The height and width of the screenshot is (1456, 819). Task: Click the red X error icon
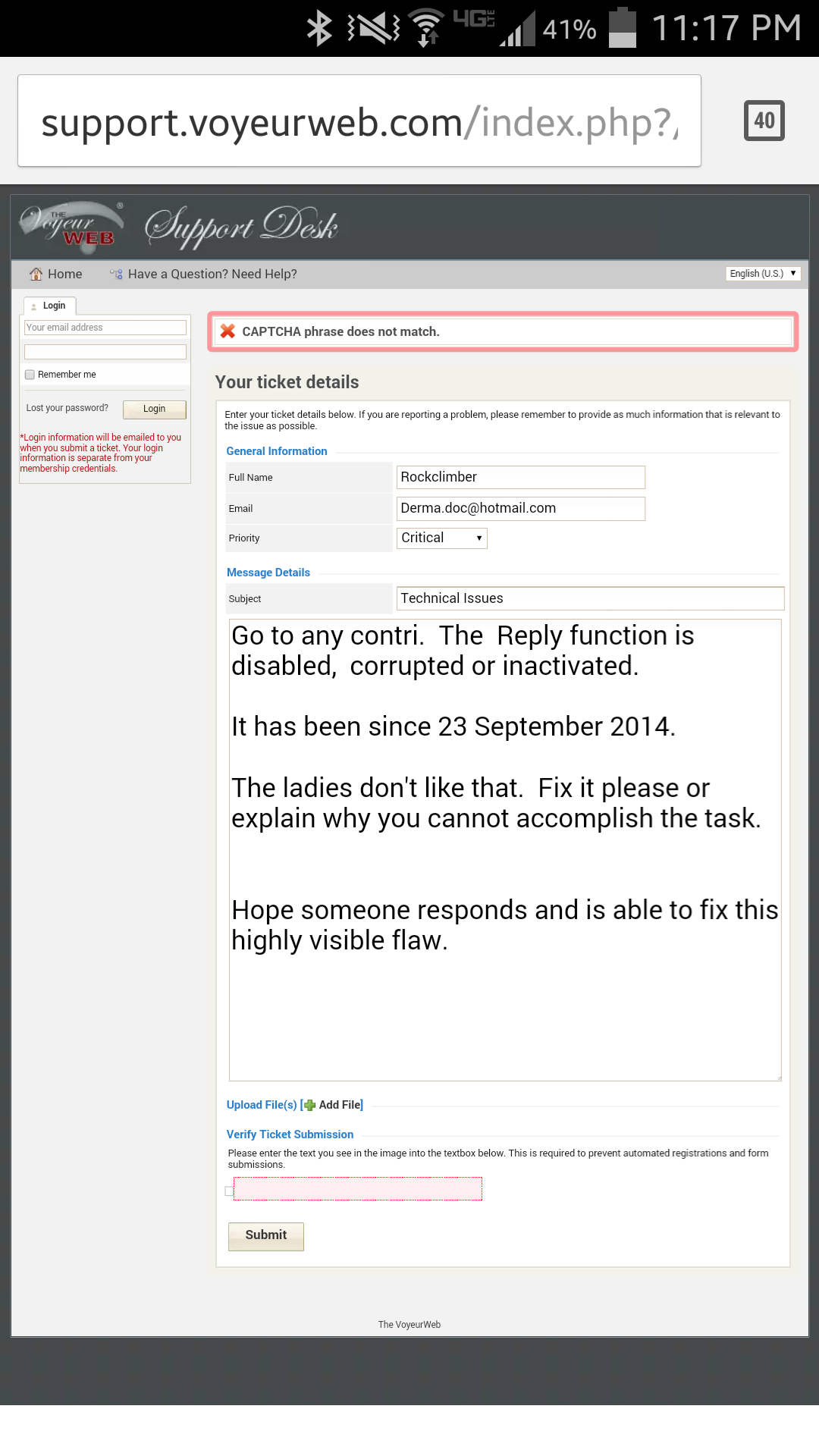[227, 331]
